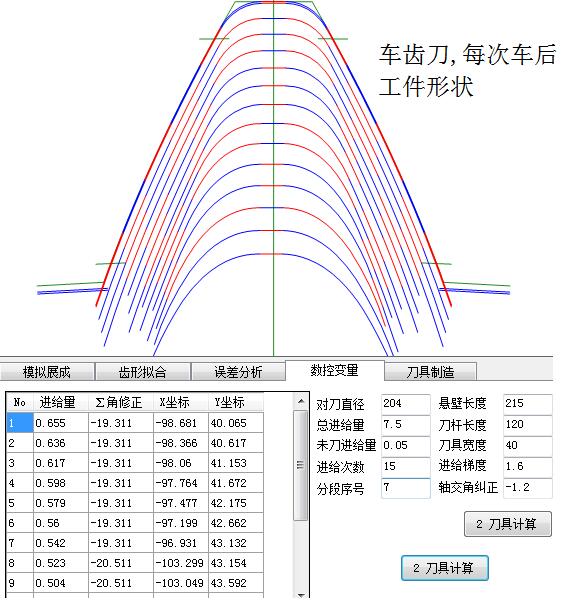Click the table scrollbar up arrow
Viewport: 579px width, 608px height.
tap(301, 402)
